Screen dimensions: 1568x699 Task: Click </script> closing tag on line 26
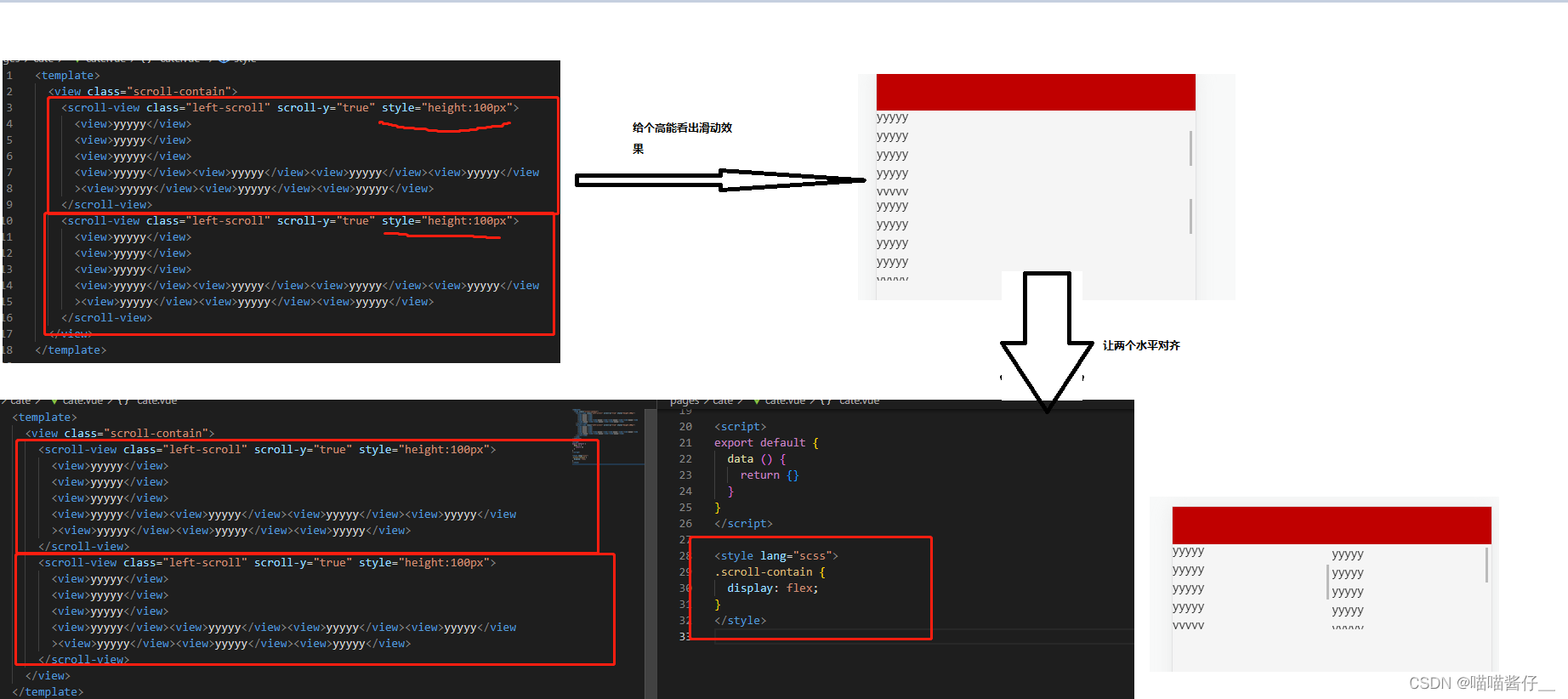743,524
